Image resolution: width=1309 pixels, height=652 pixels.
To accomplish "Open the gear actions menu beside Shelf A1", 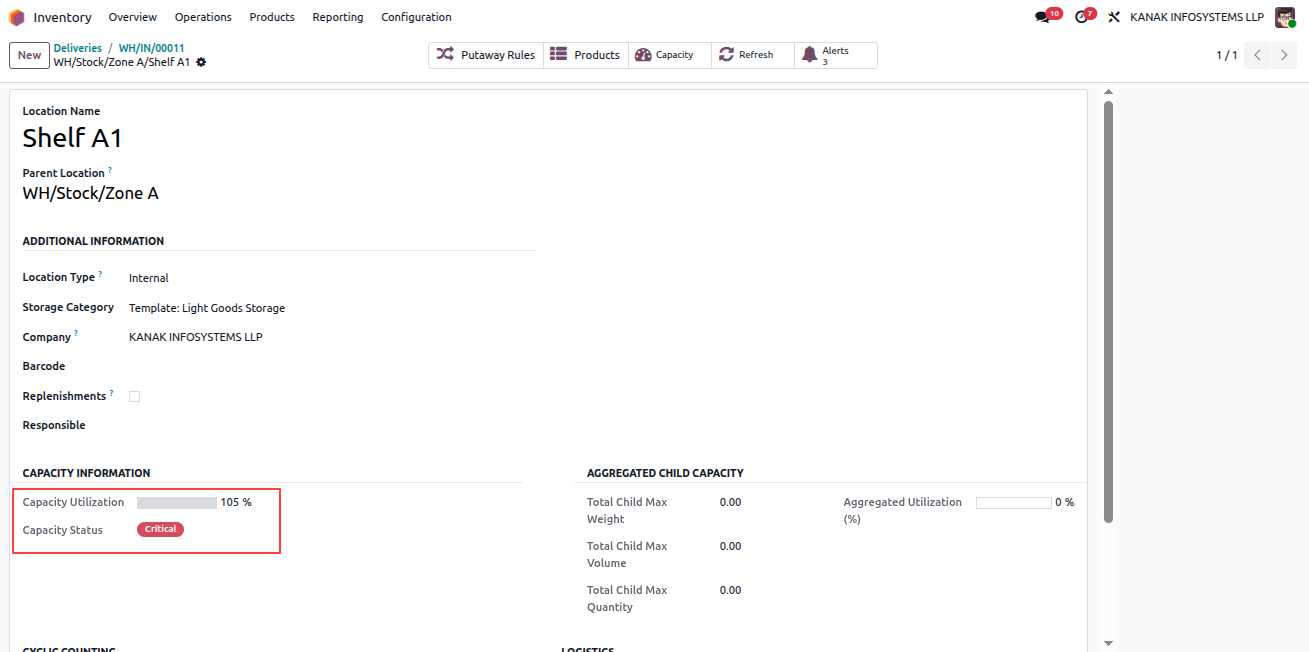I will (x=201, y=62).
